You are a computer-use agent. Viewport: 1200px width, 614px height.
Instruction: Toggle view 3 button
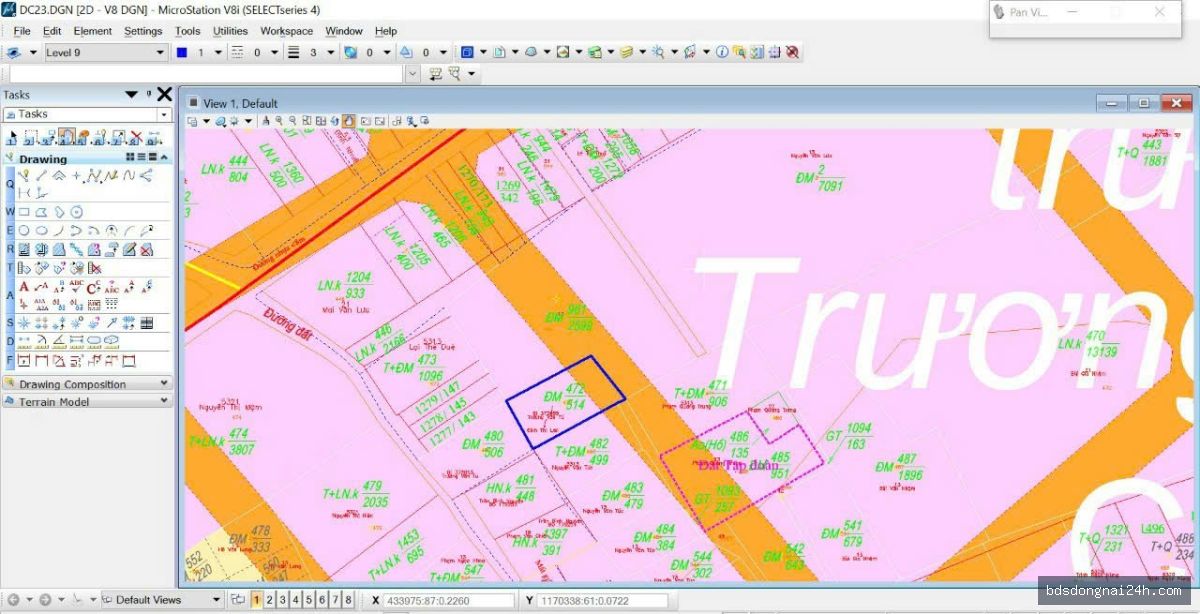coord(283,600)
